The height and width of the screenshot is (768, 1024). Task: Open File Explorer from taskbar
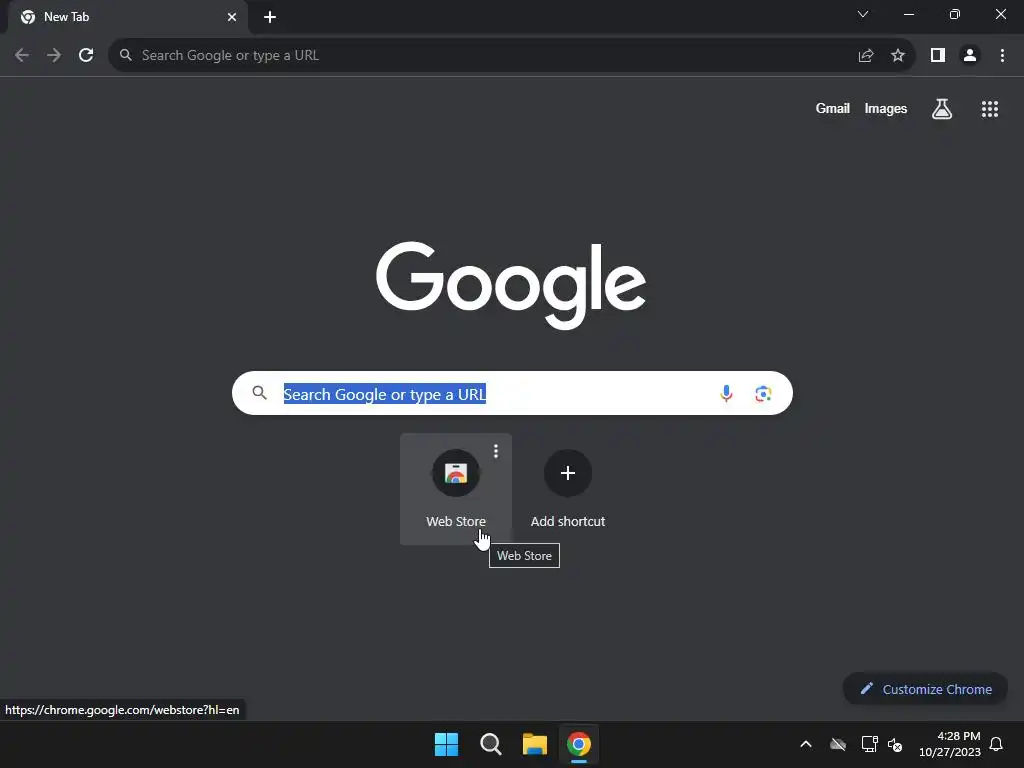tap(535, 744)
